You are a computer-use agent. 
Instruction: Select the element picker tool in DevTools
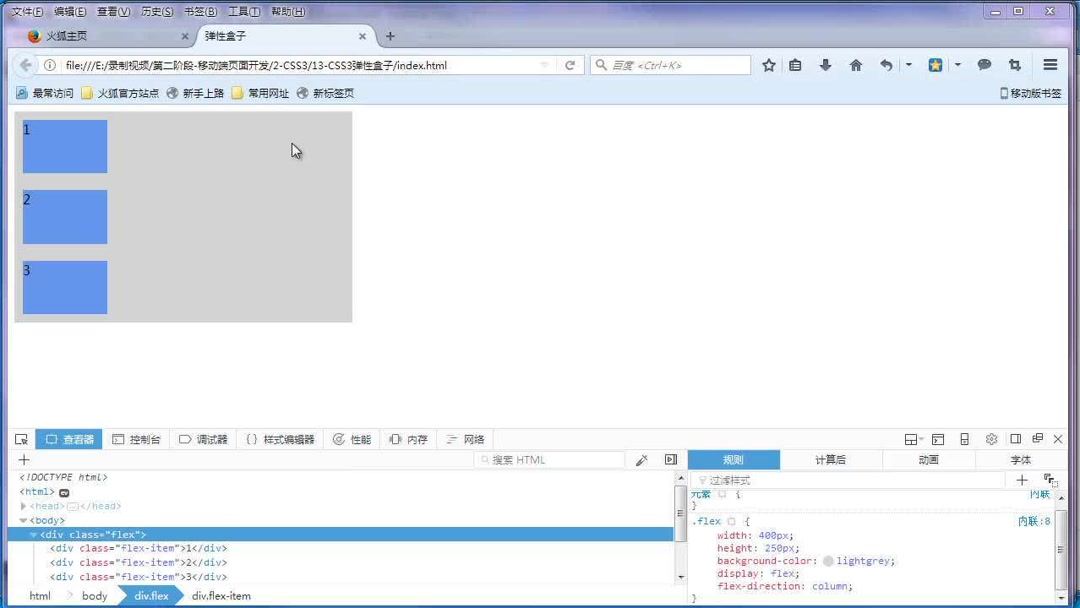(x=22, y=439)
